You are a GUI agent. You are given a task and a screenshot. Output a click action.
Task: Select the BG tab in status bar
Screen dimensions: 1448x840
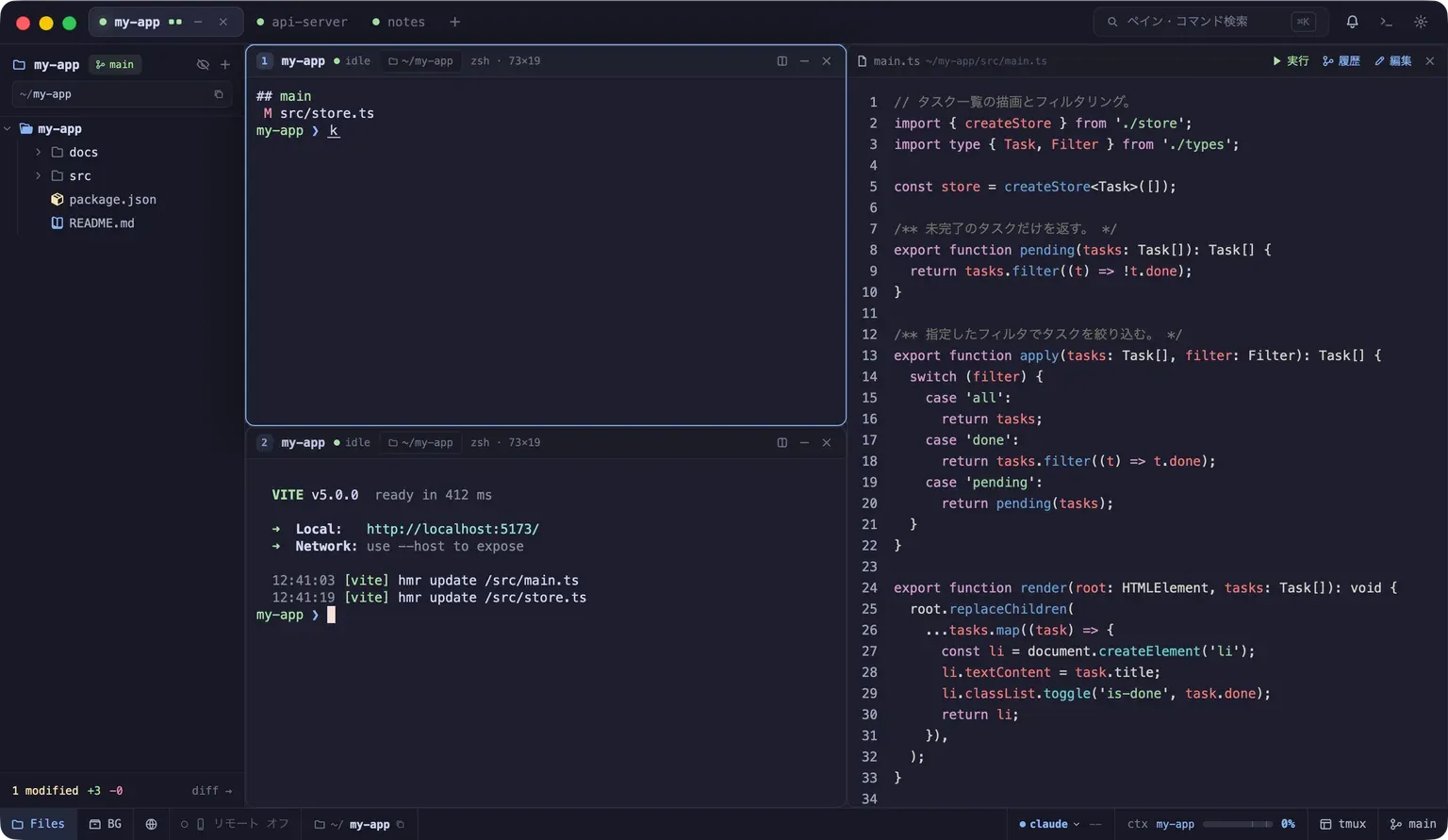coord(106,824)
